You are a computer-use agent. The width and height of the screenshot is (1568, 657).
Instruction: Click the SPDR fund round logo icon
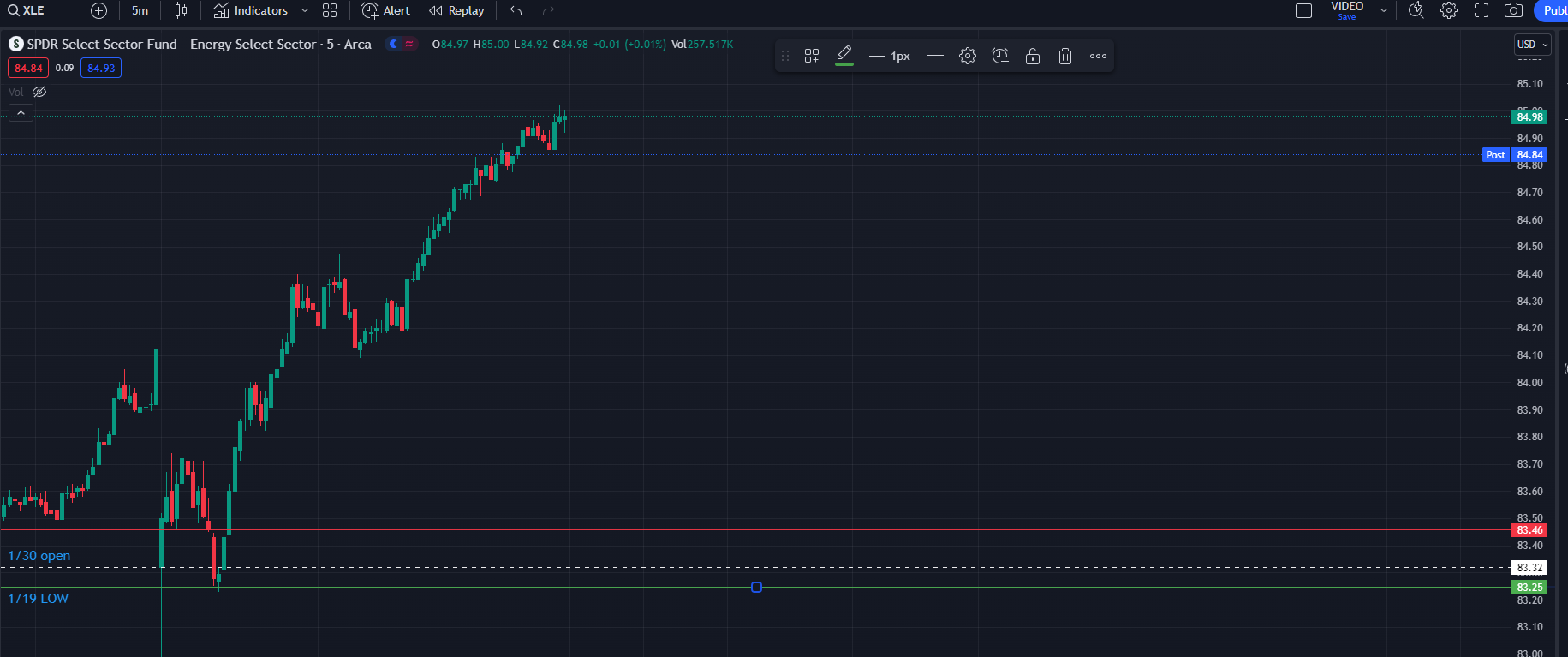16,44
